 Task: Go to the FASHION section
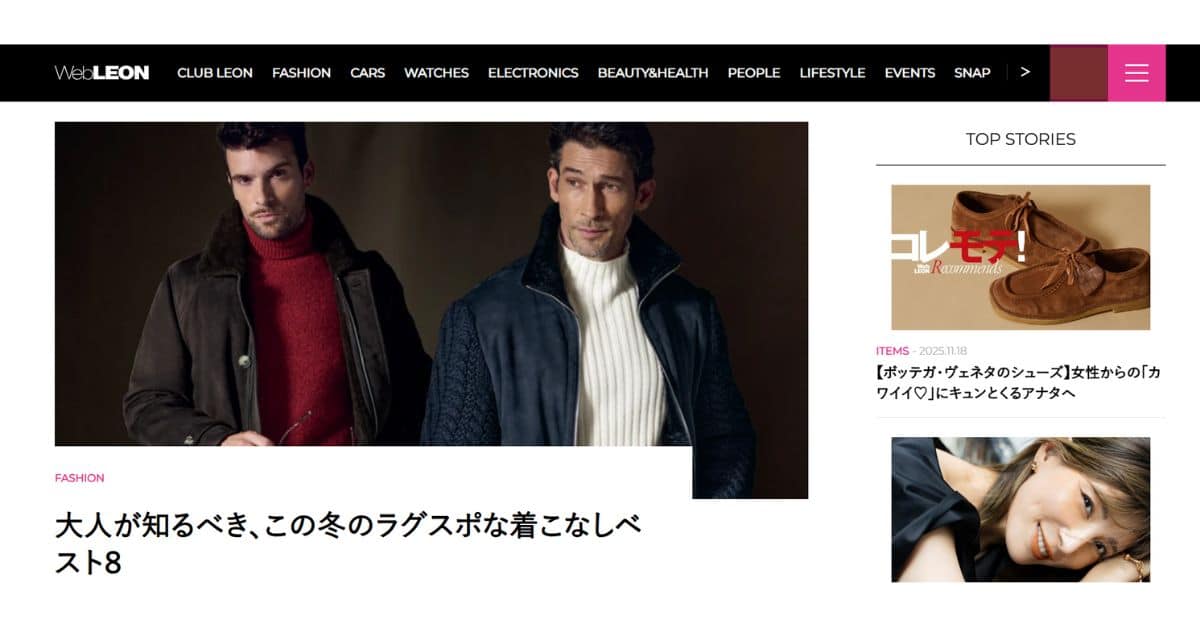tap(301, 73)
